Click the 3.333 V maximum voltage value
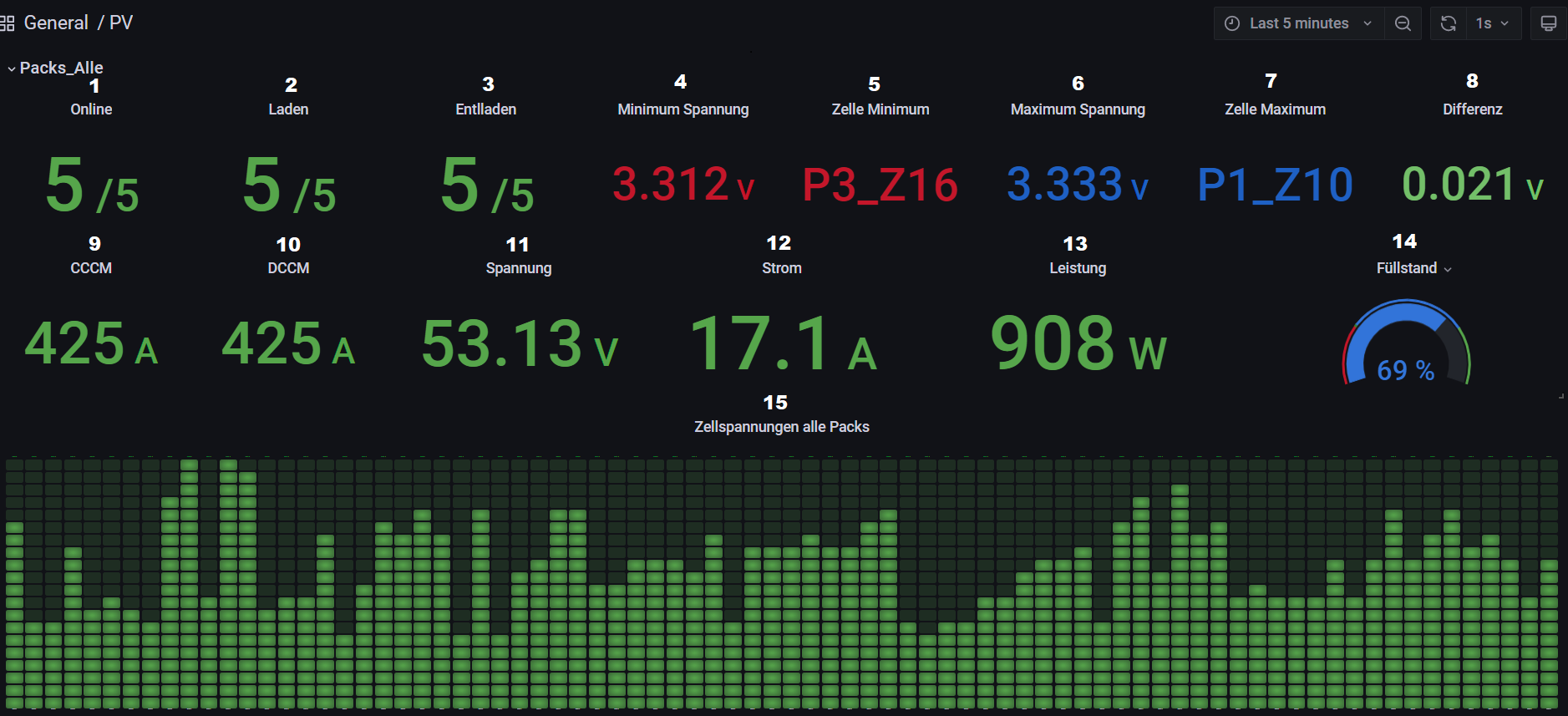This screenshot has width=1568, height=716. [x=1078, y=185]
